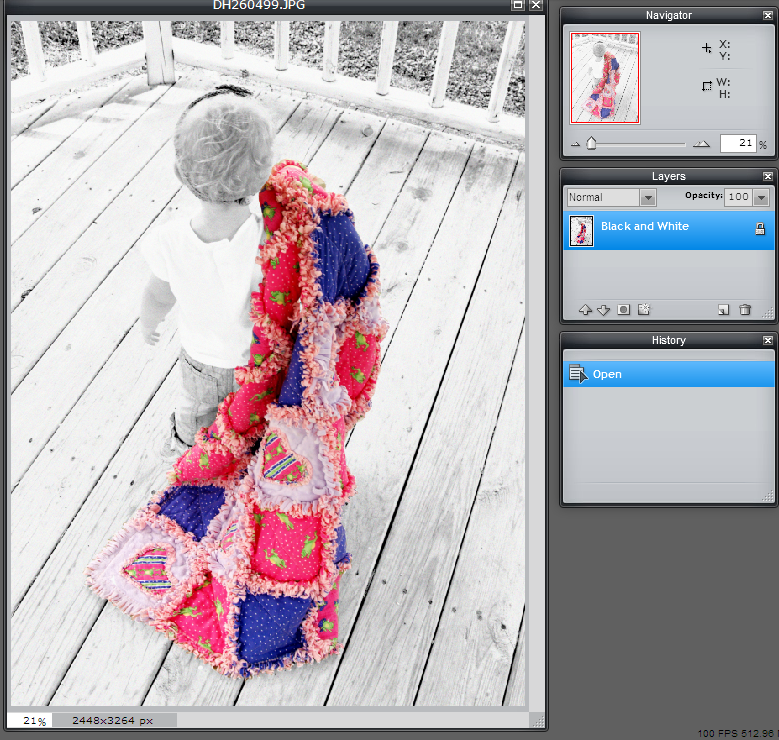Select the Black and White layer thumbnail

coord(581,231)
